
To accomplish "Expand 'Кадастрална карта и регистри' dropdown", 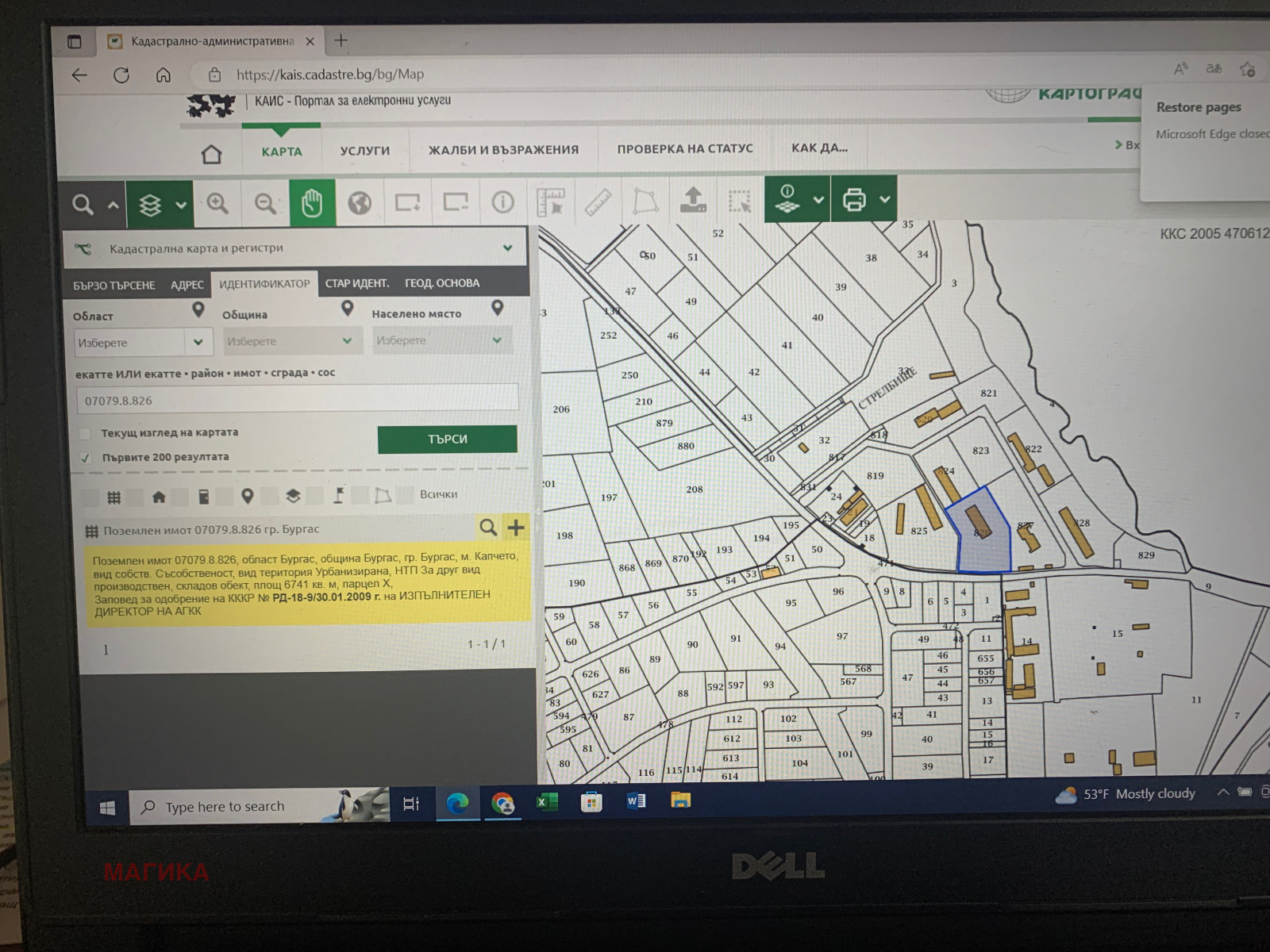I will [507, 248].
